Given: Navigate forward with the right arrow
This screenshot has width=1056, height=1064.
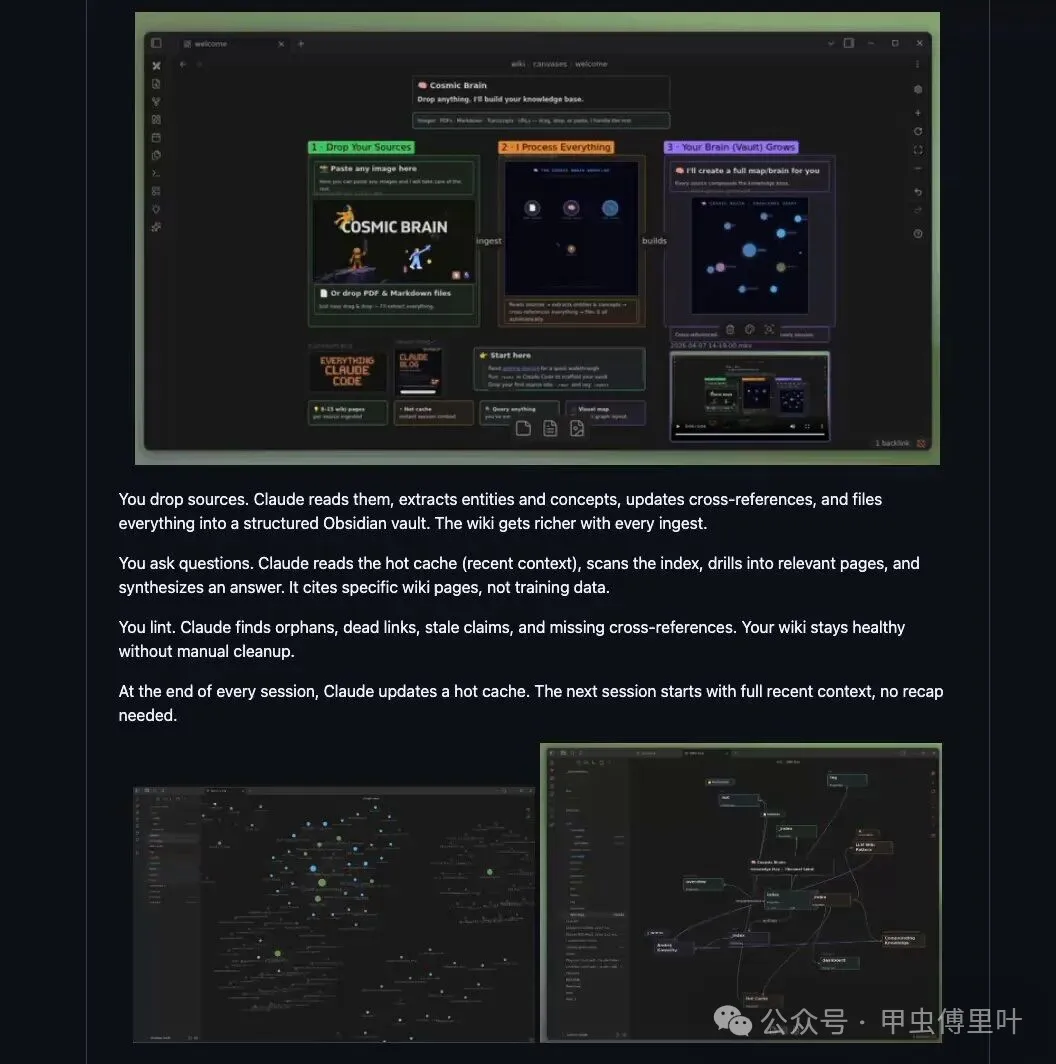Looking at the screenshot, I should point(200,64).
